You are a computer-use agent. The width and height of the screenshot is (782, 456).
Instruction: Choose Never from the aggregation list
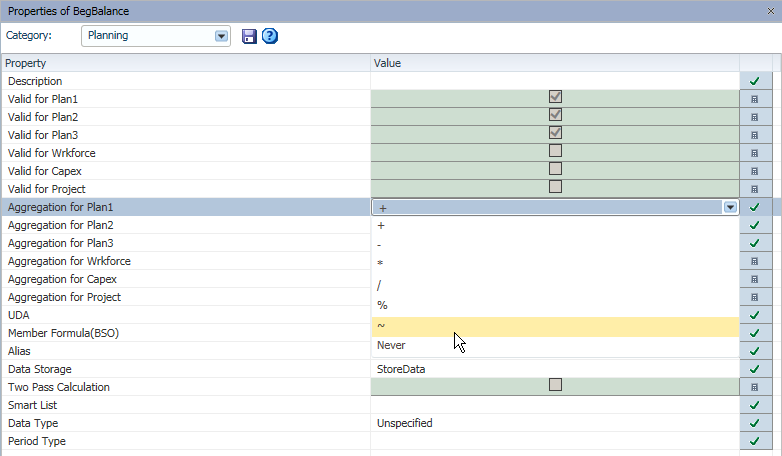[555, 346]
